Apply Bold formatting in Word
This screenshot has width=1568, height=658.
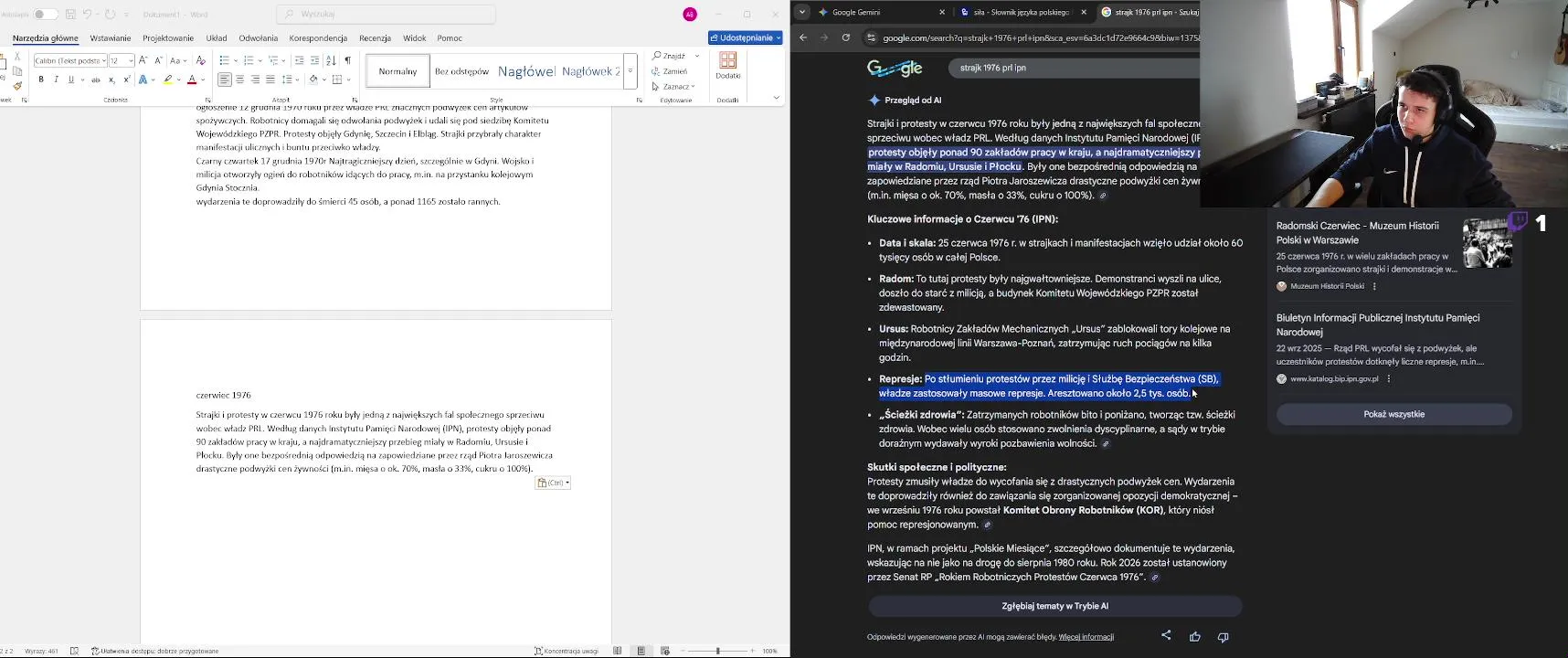point(41,80)
